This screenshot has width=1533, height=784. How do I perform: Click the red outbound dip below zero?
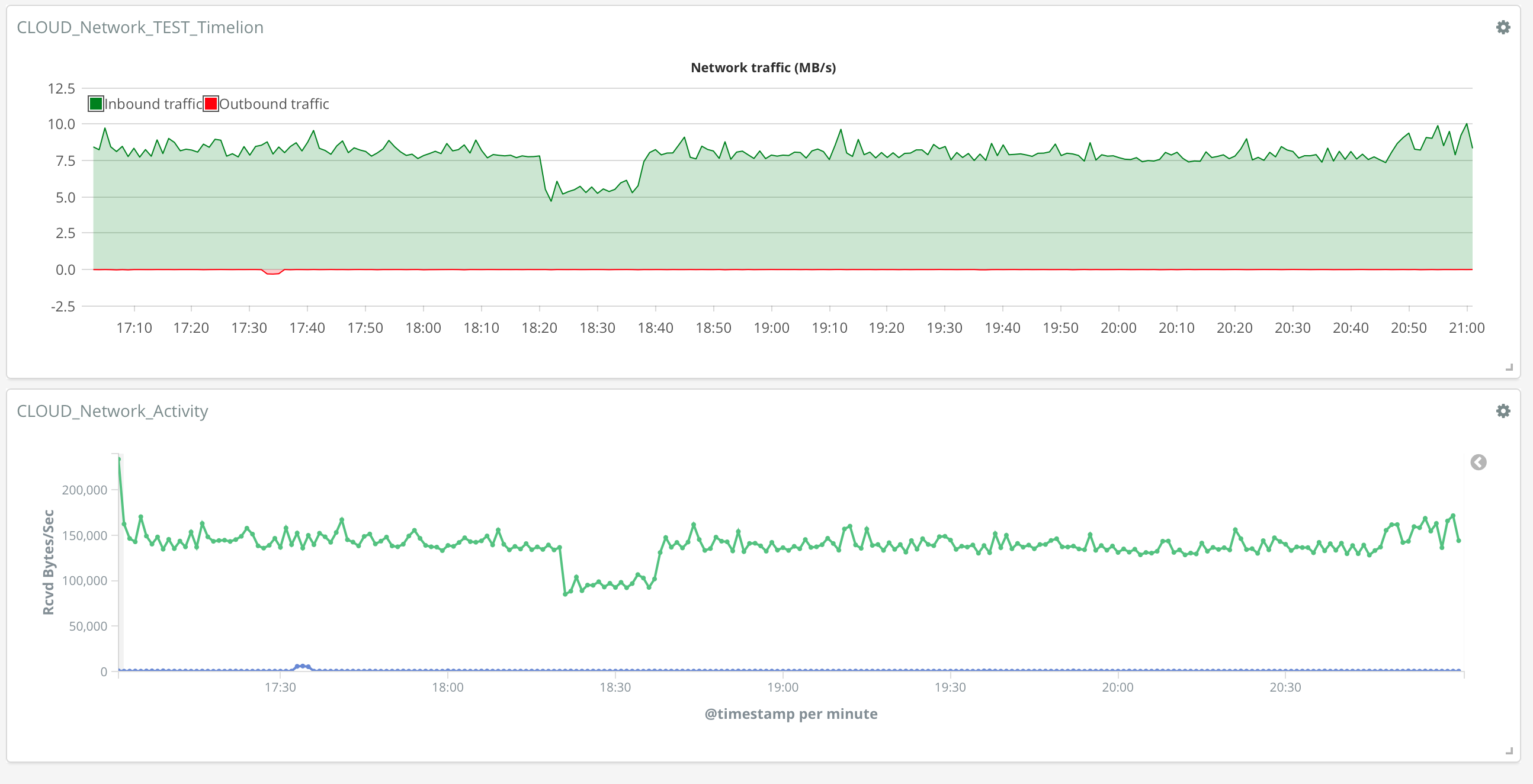[x=272, y=273]
